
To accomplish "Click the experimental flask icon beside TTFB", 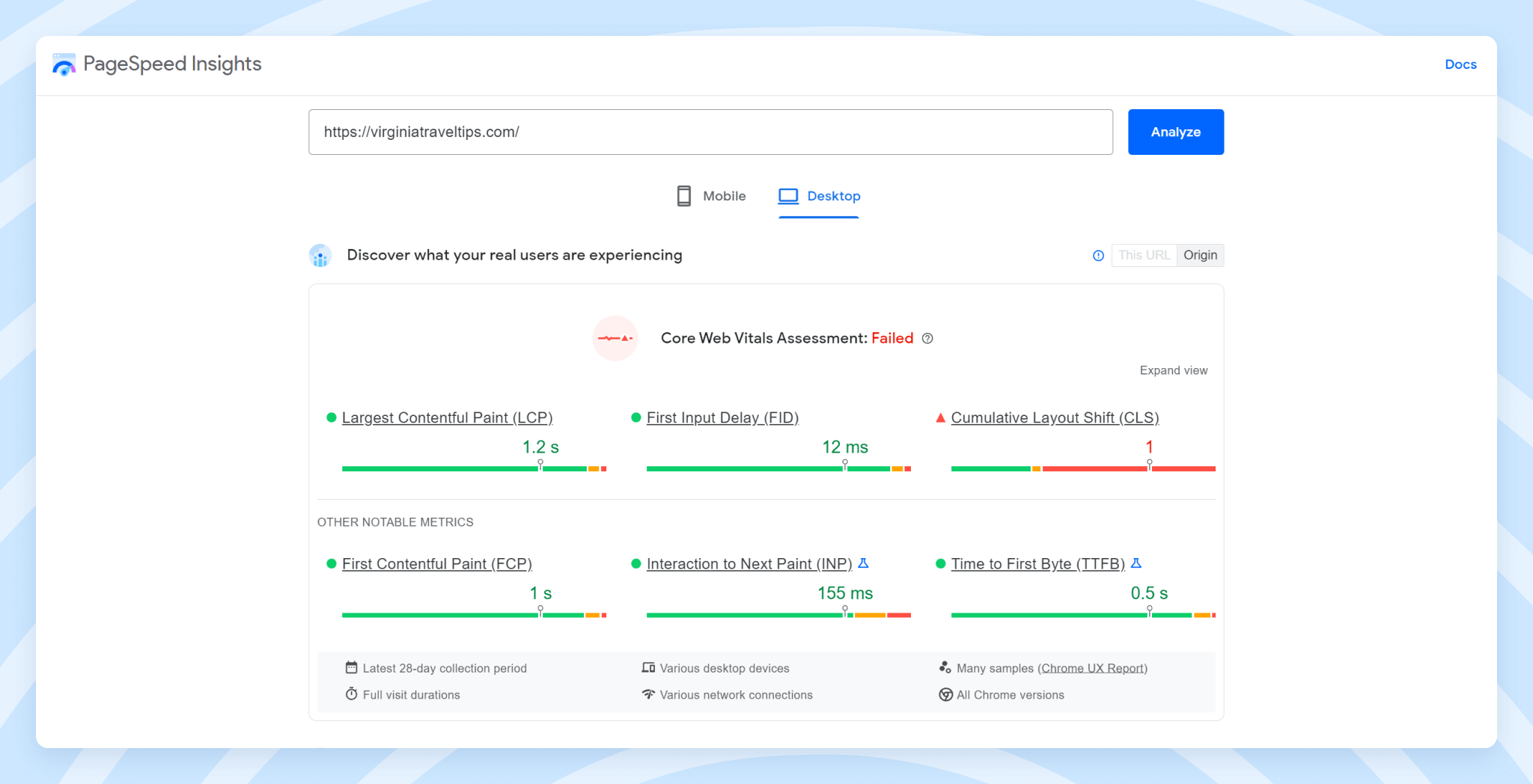I will [1136, 563].
